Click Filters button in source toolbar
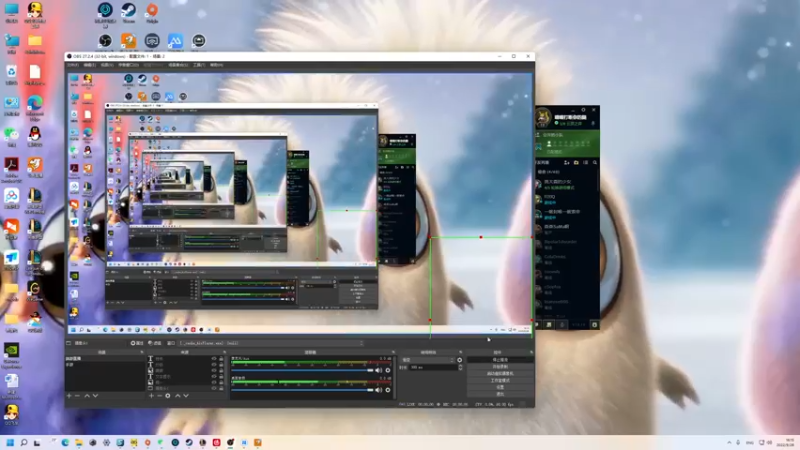800x450 pixels. (155, 343)
